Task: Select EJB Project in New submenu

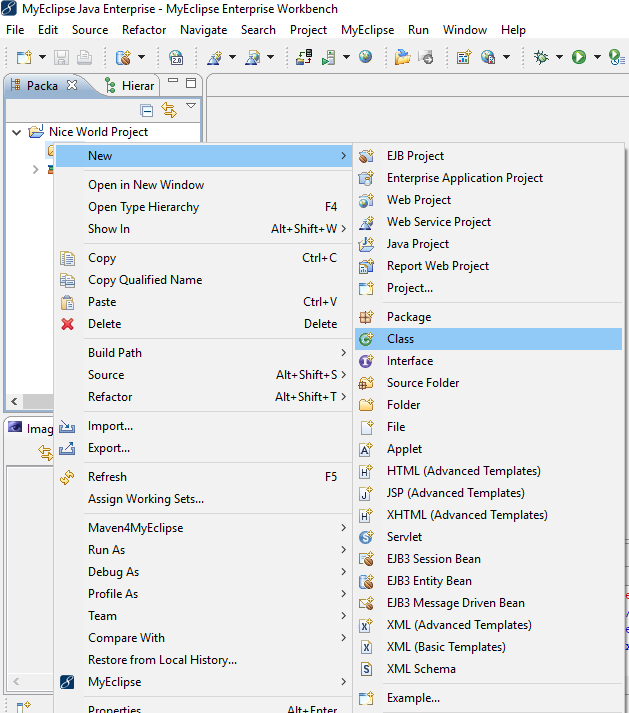Action: pyautogui.click(x=488, y=156)
